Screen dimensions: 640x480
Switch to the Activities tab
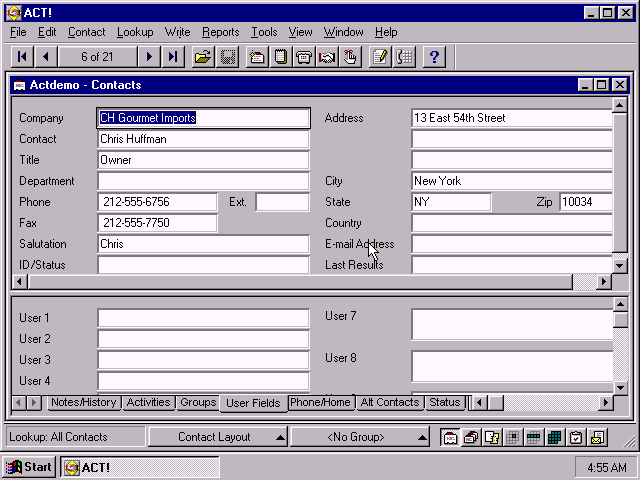pyautogui.click(x=149, y=402)
